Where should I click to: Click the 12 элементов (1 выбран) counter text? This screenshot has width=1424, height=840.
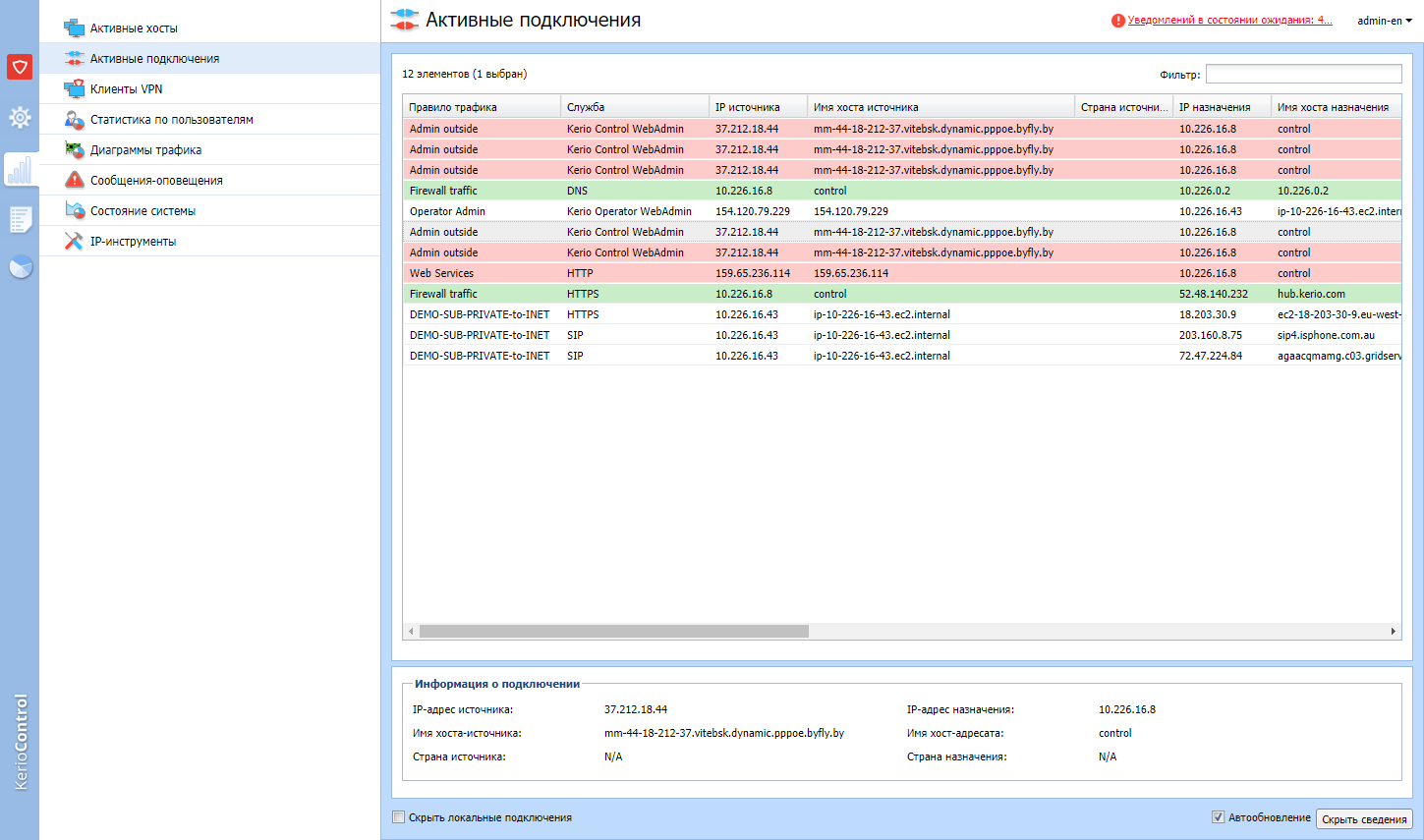464,74
